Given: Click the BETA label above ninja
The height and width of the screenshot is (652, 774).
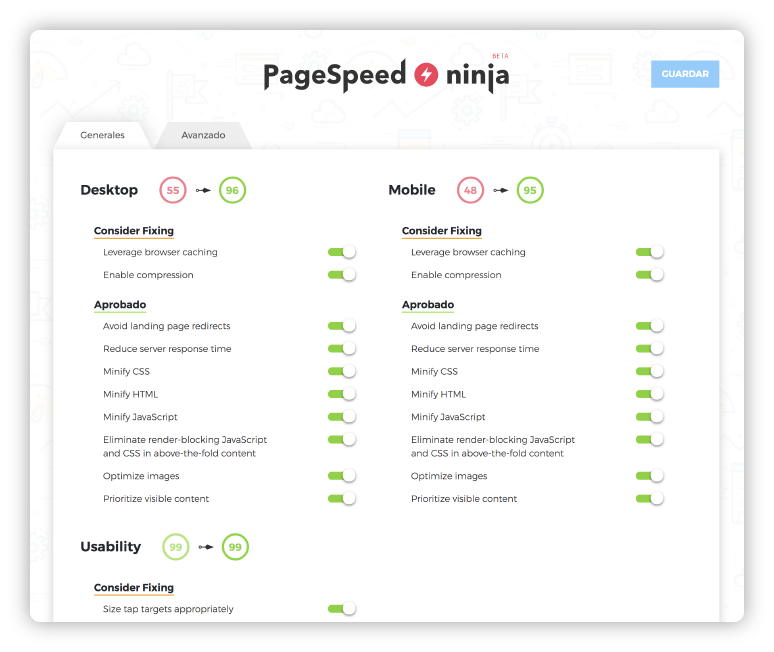Looking at the screenshot, I should 500,56.
